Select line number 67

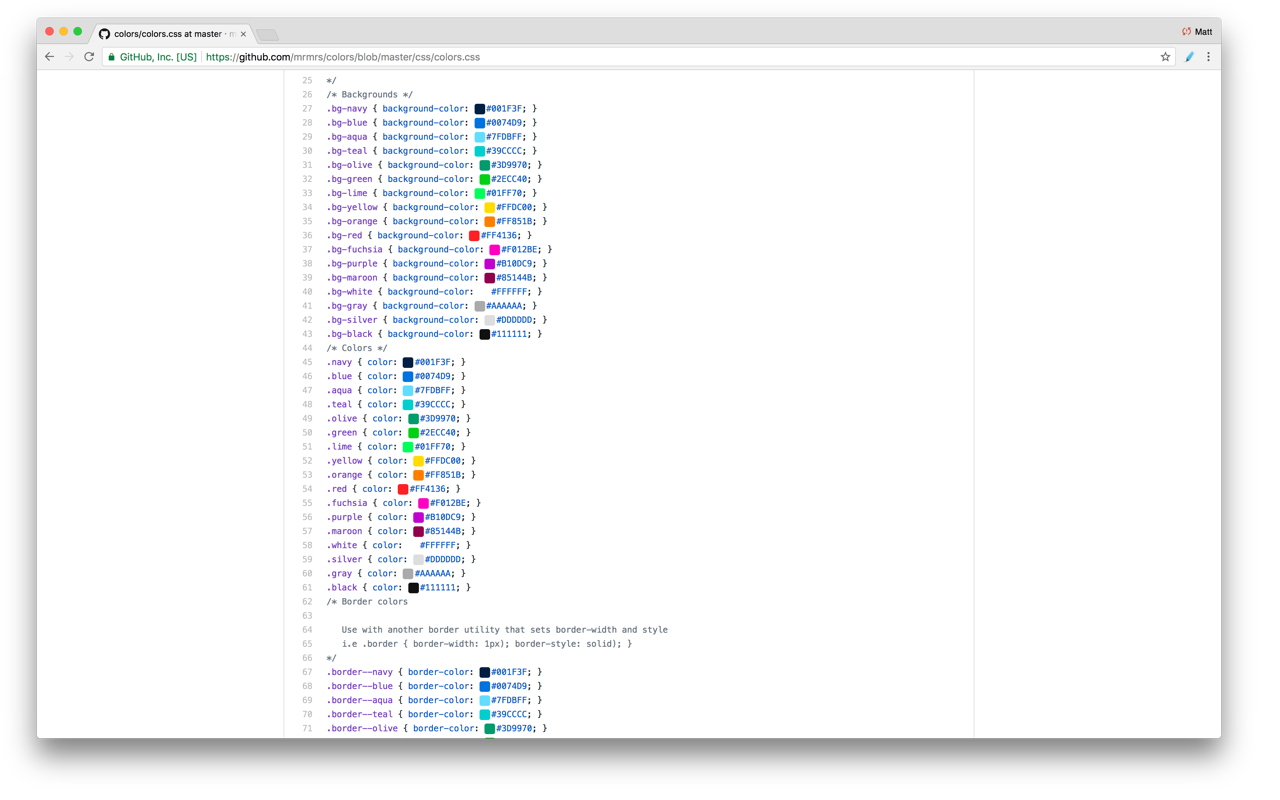pos(307,671)
